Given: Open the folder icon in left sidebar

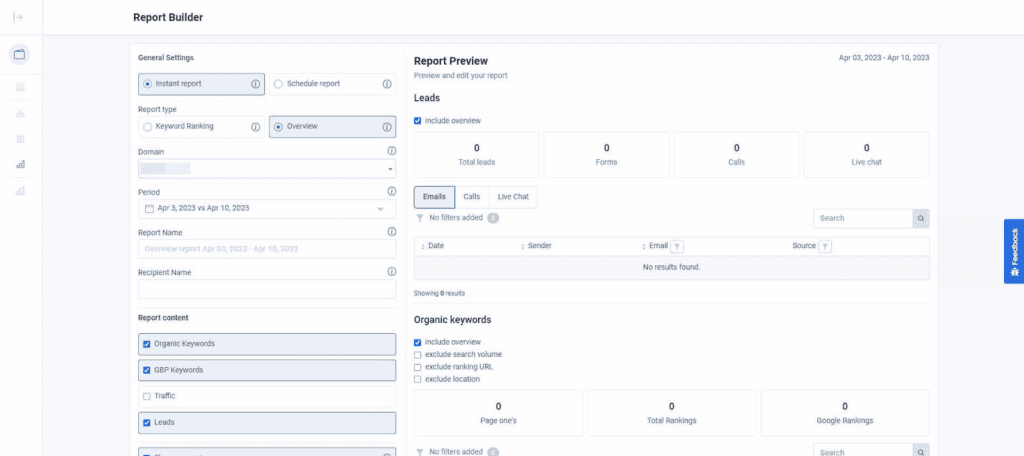Looking at the screenshot, I should [x=19, y=54].
